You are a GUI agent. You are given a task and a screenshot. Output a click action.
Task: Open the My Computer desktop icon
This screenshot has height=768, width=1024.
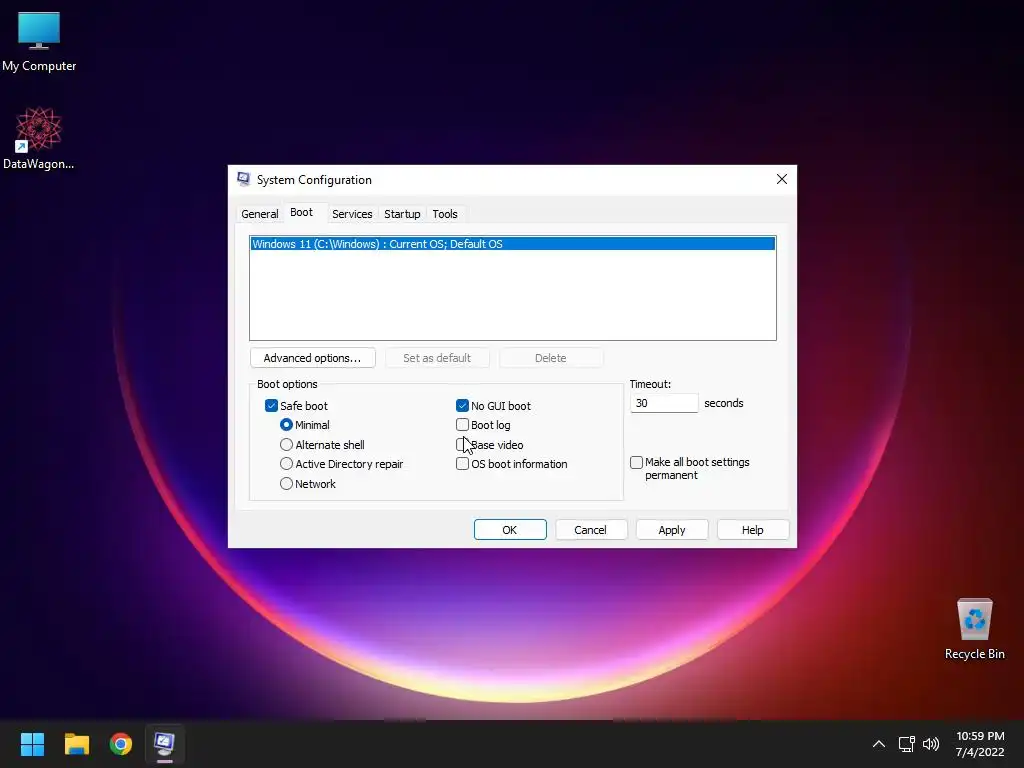pyautogui.click(x=39, y=42)
